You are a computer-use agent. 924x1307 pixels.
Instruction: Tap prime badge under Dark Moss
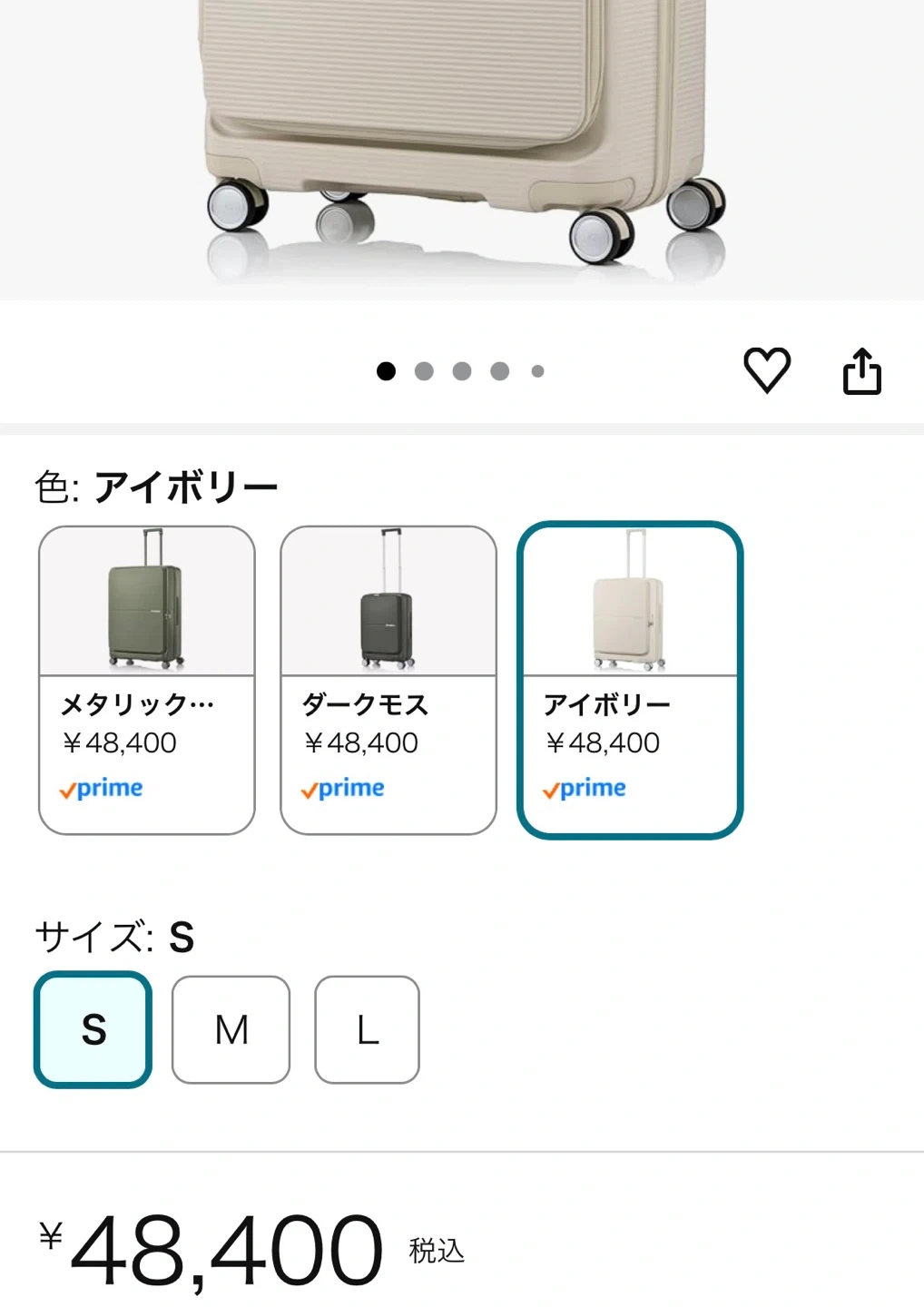(x=343, y=789)
